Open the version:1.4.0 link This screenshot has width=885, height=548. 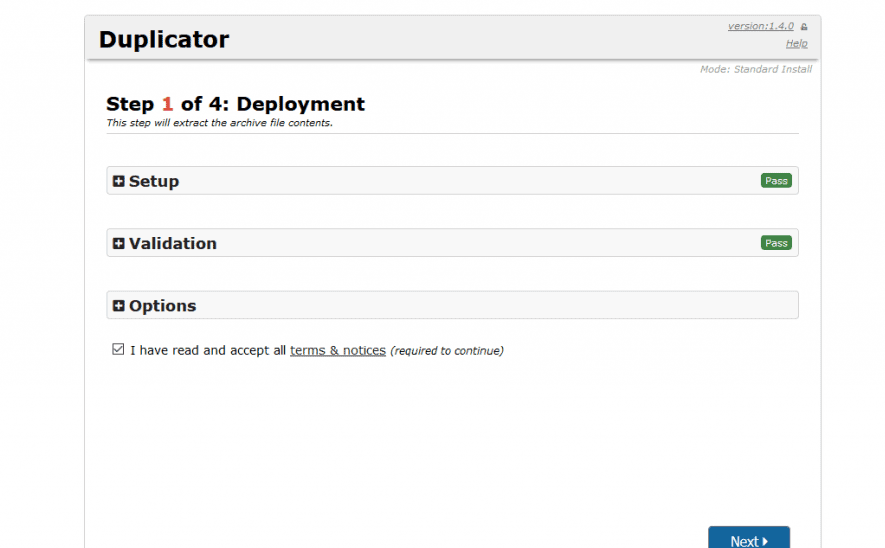pos(760,26)
